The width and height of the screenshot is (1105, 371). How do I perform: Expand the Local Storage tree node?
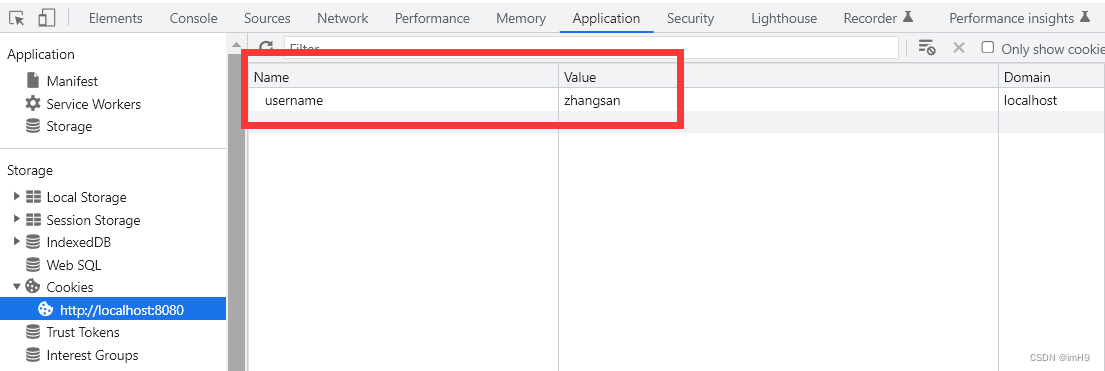(x=17, y=197)
